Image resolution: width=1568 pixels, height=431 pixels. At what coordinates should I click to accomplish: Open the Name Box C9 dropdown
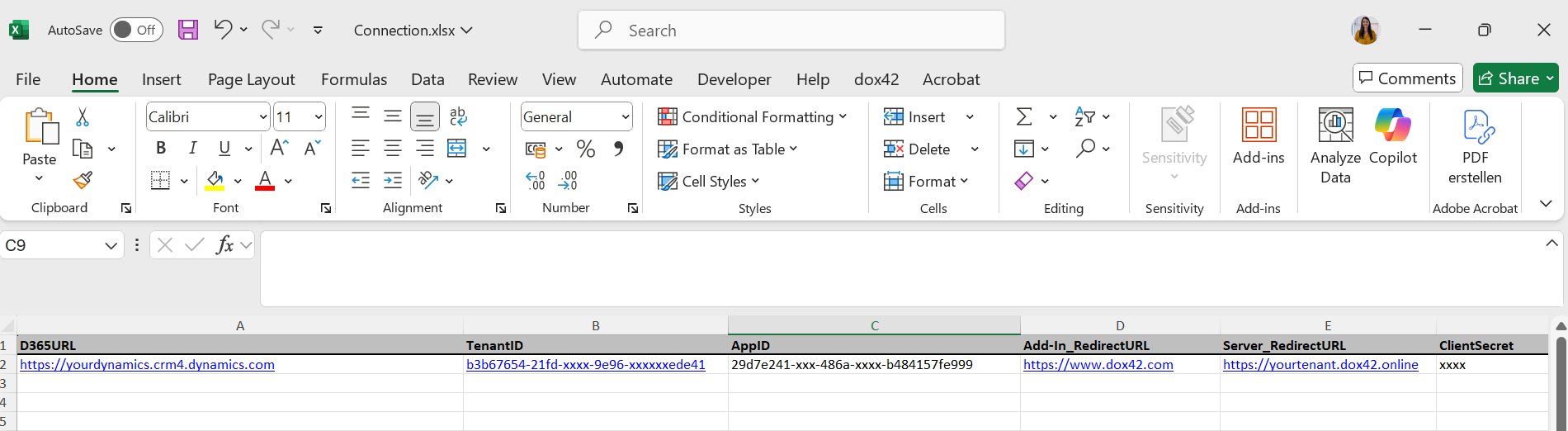click(x=111, y=245)
